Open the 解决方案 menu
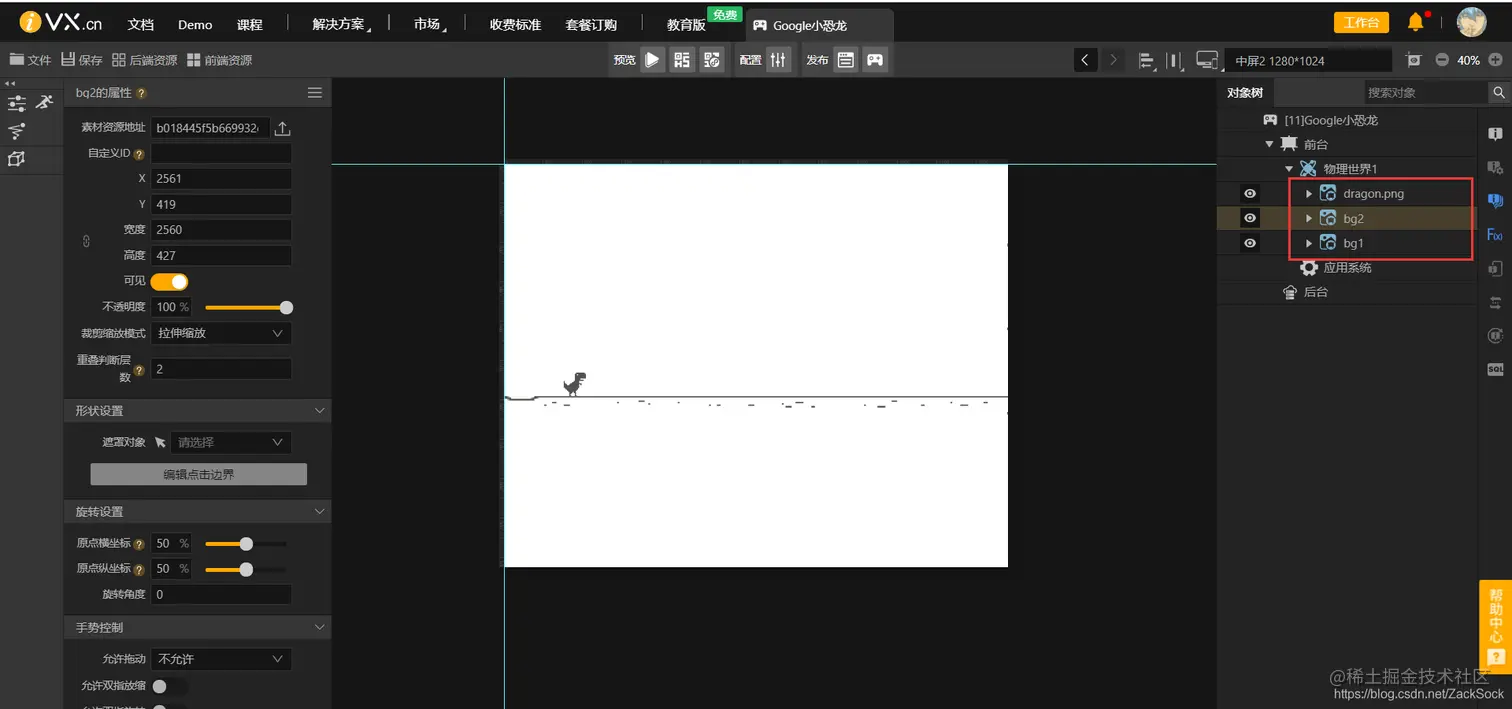The height and width of the screenshot is (709, 1512). [340, 24]
